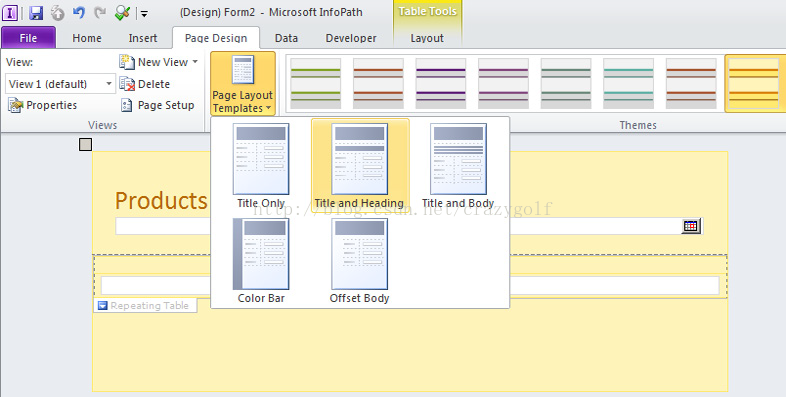Switch to the Table Tools Layout tab
This screenshot has width=786, height=397.
pos(427,38)
